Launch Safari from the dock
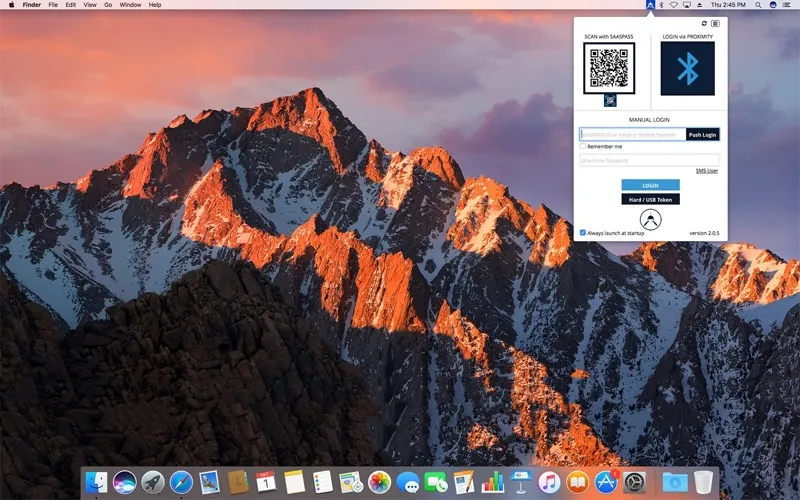800x500 pixels. pos(181,482)
